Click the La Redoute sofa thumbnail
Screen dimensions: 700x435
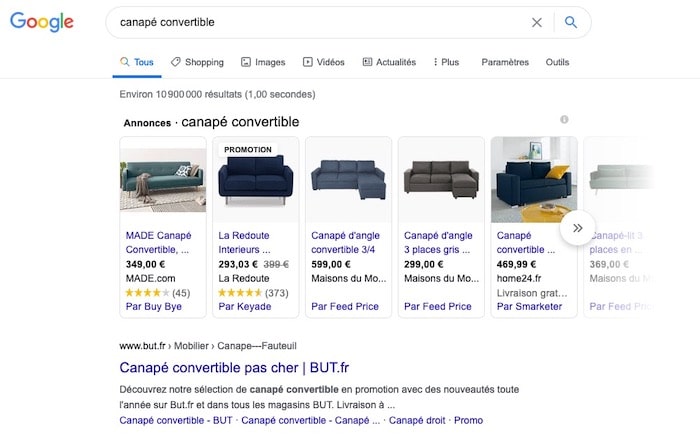pyautogui.click(x=255, y=180)
